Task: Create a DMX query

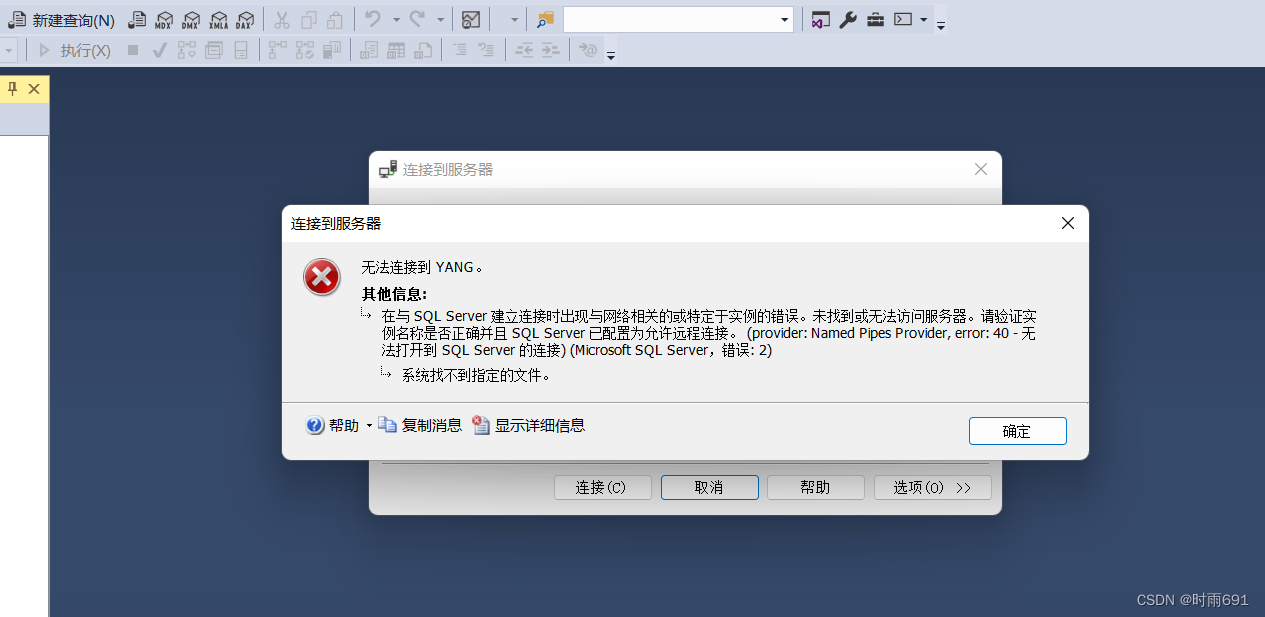Action: coord(190,20)
